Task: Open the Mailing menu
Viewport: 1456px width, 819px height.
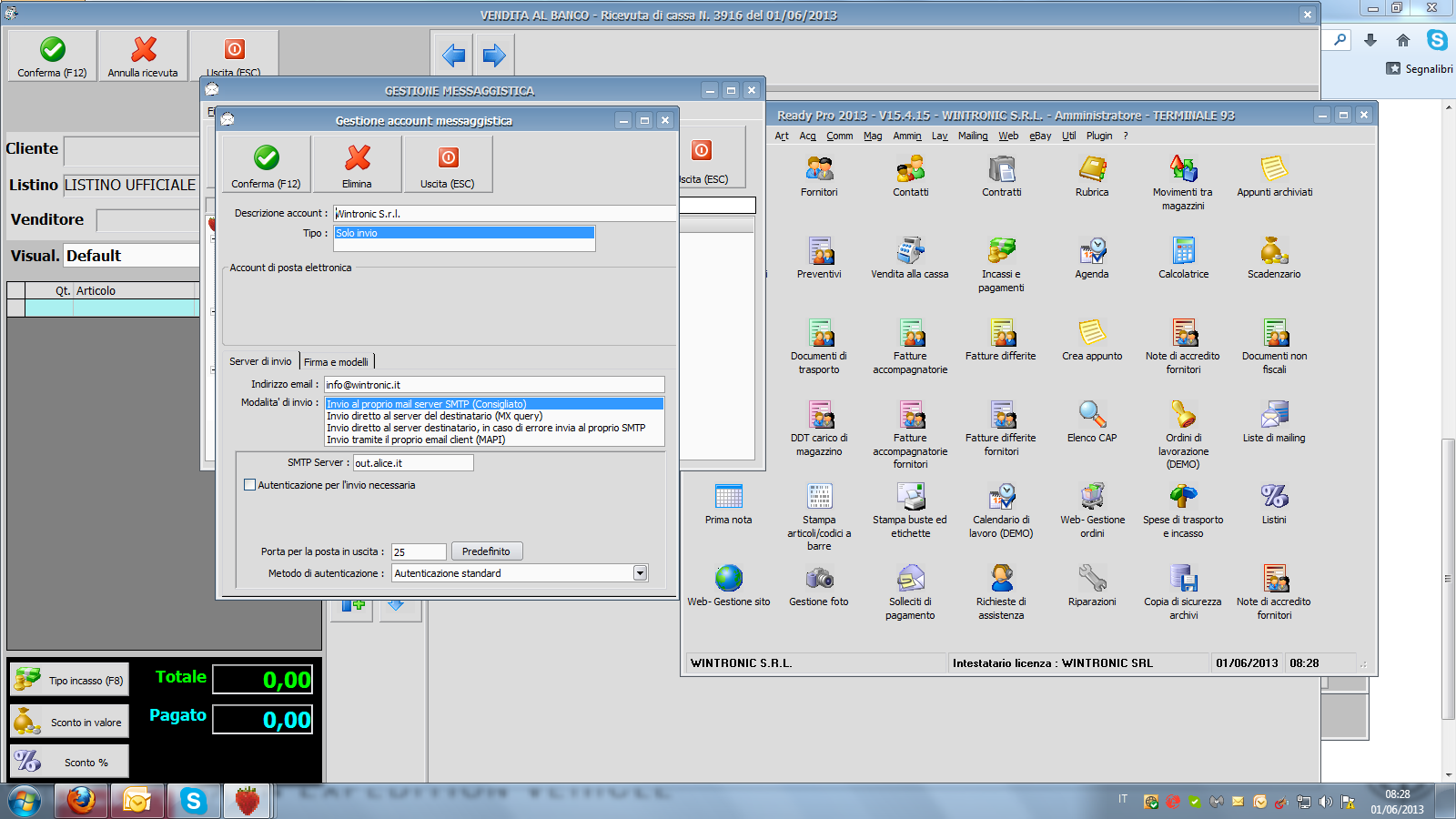Action: pos(973,136)
